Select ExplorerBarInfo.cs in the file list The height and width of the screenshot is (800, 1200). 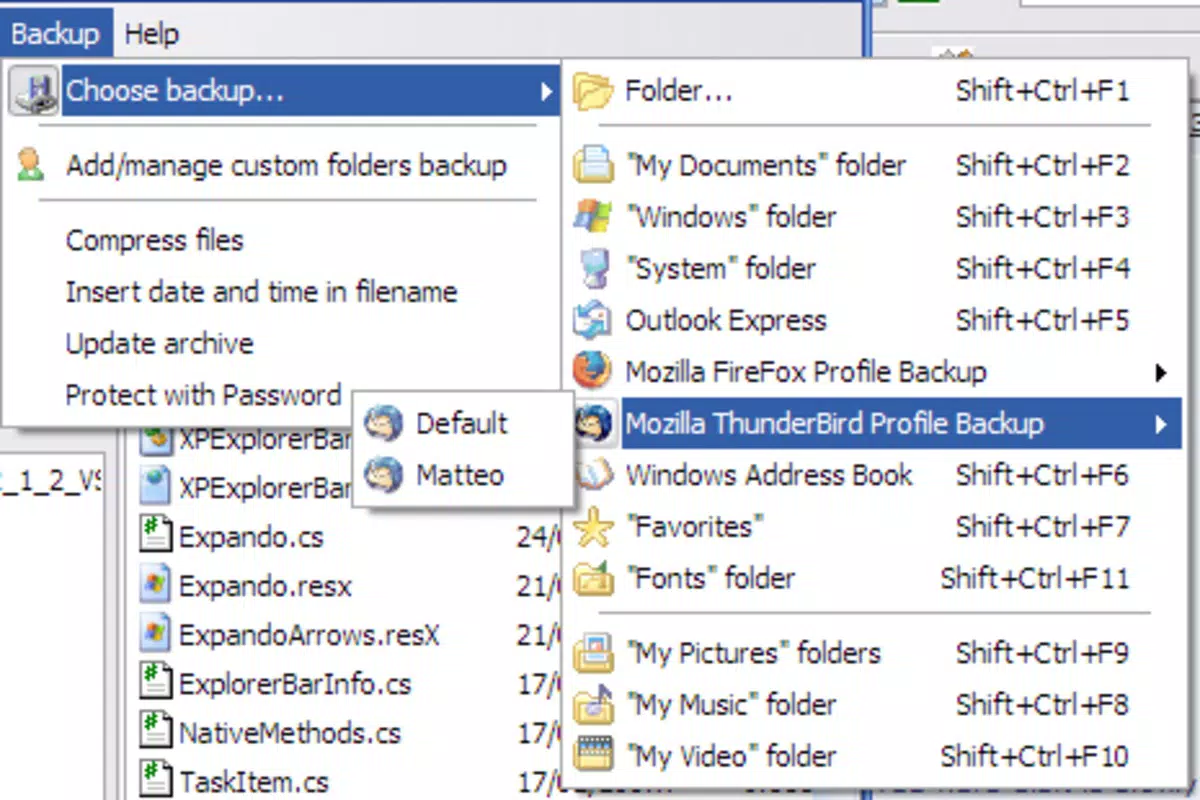[295, 685]
